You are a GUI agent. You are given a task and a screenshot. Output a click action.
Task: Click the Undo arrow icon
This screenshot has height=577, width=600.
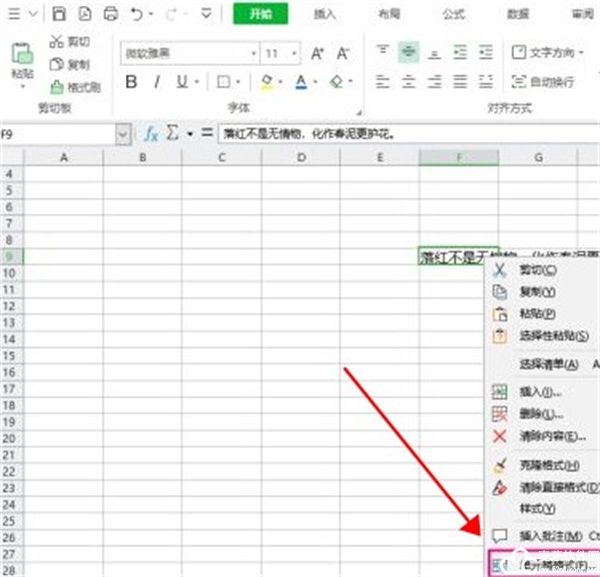pyautogui.click(x=137, y=14)
